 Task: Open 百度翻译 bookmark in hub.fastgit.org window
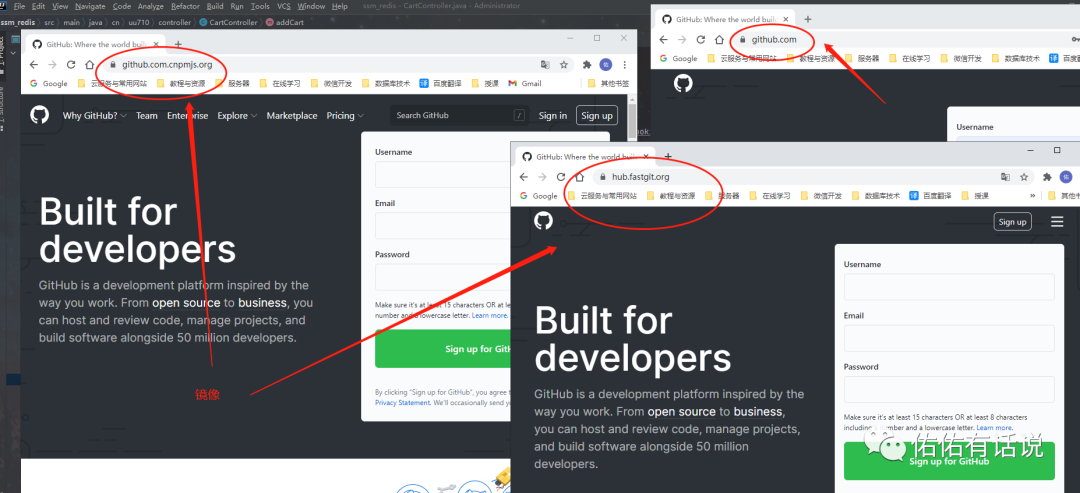[931, 196]
